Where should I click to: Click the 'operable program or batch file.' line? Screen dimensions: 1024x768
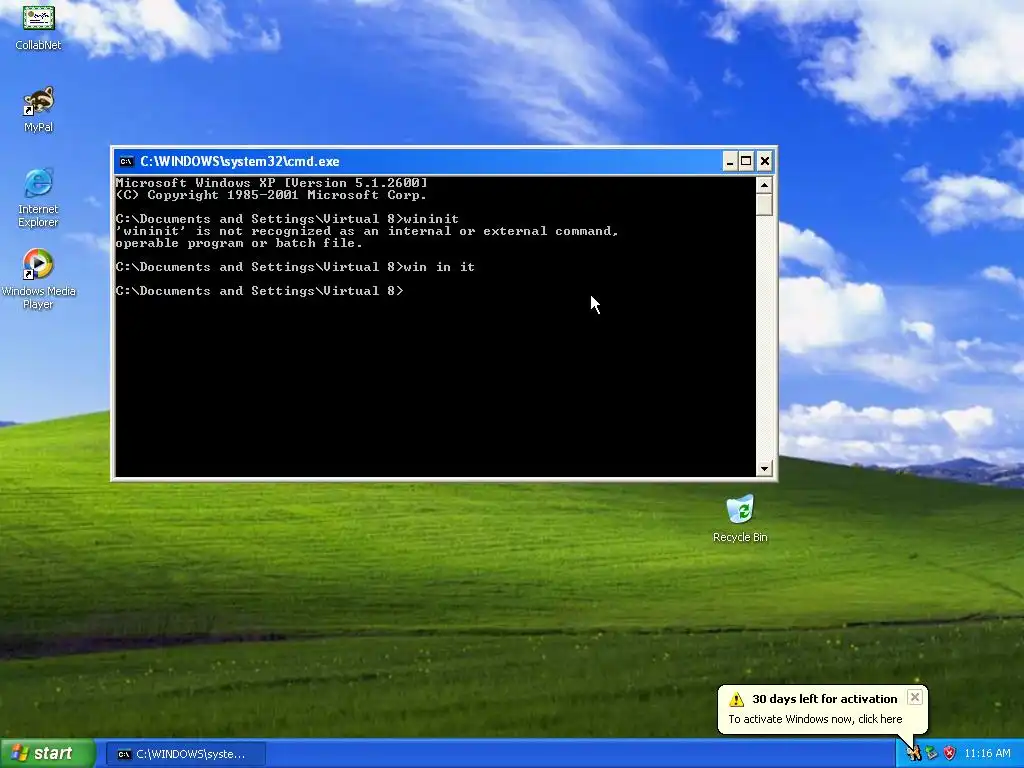[x=239, y=244]
